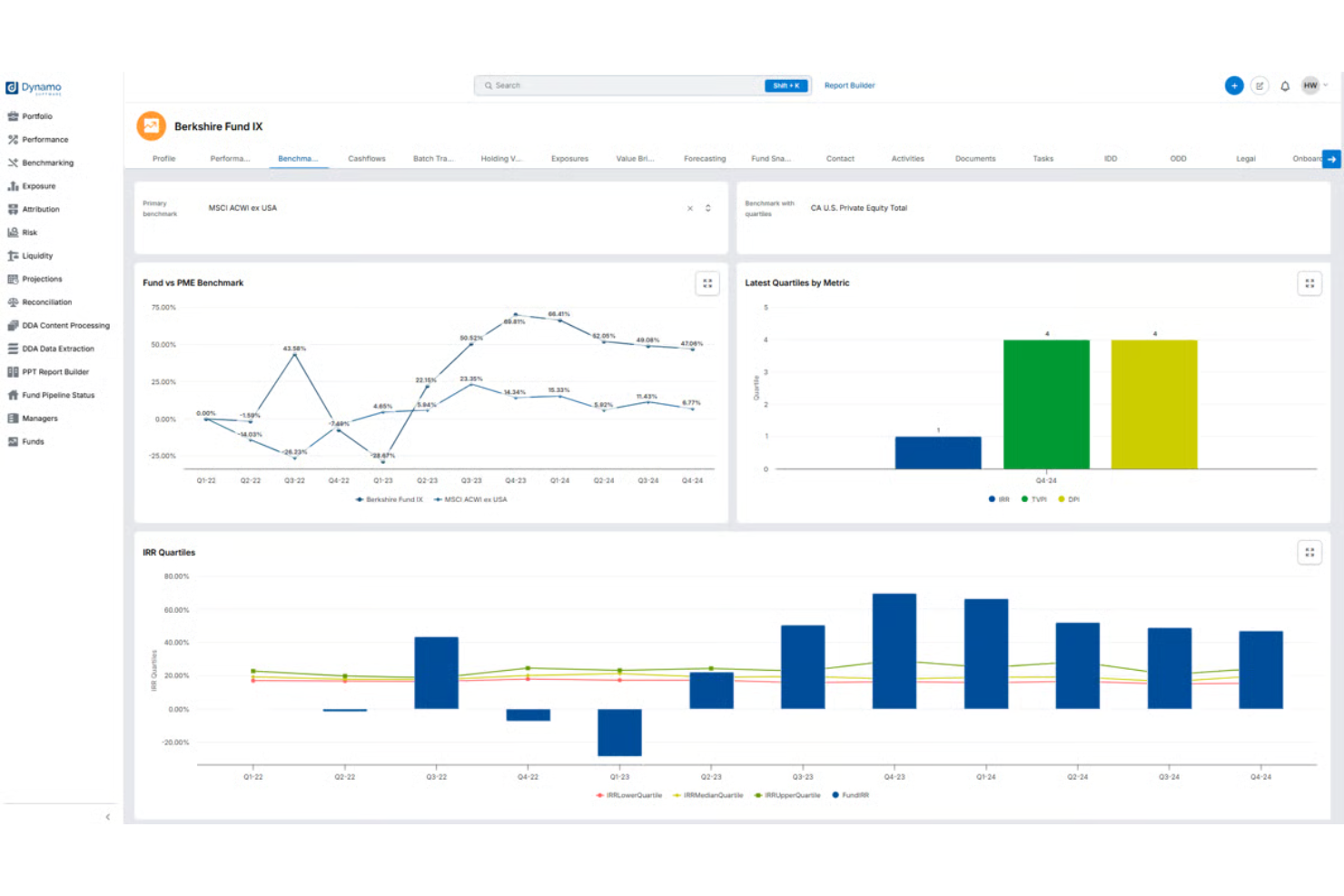Screen dimensions: 1344x896
Task: Open the Performance sidebar icon
Action: pos(13,140)
